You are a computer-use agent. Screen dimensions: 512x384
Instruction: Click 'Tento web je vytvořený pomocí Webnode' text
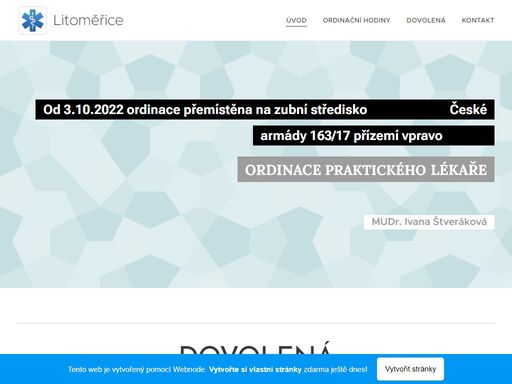coord(137,369)
